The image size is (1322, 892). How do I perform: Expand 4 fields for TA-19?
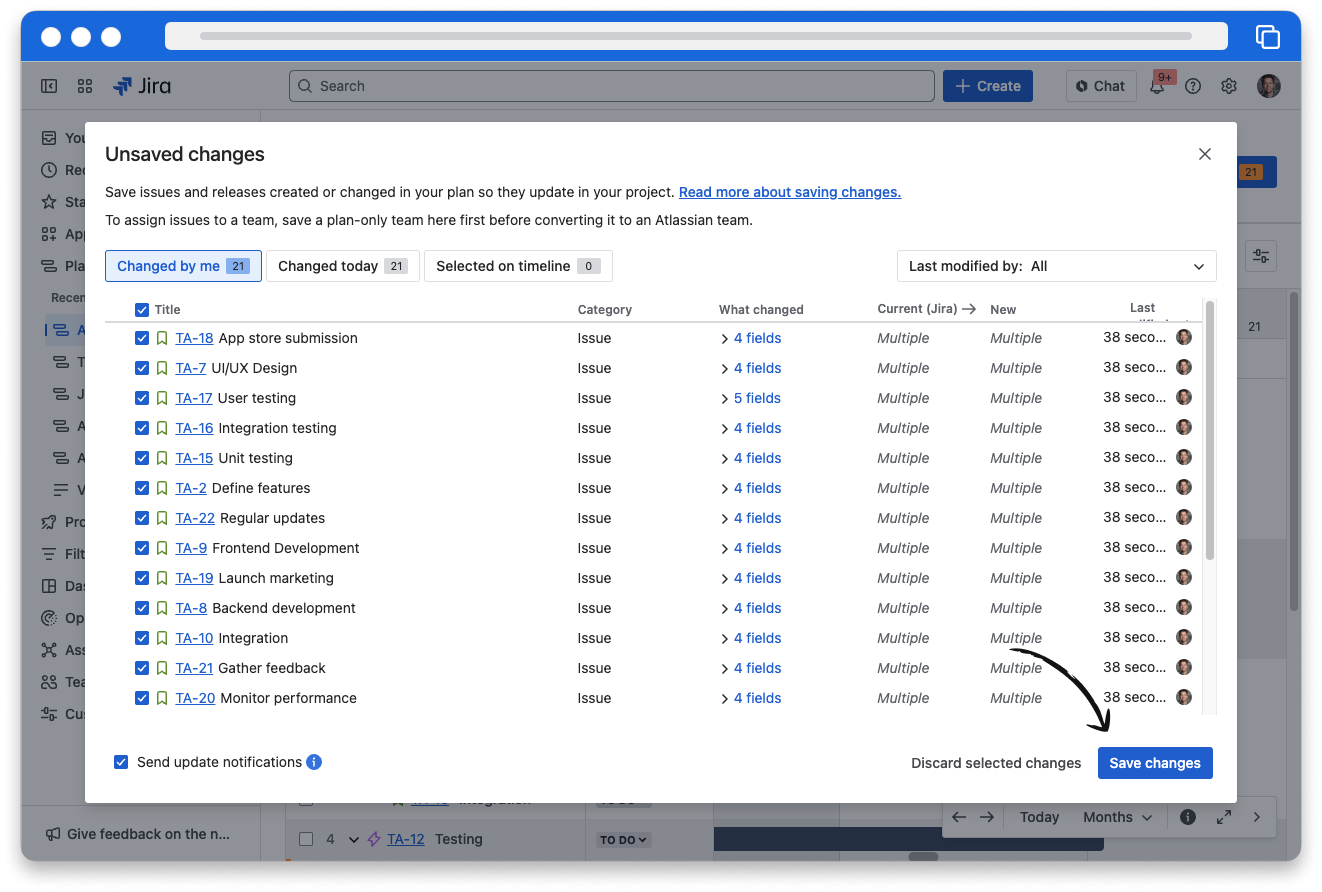[x=751, y=578]
